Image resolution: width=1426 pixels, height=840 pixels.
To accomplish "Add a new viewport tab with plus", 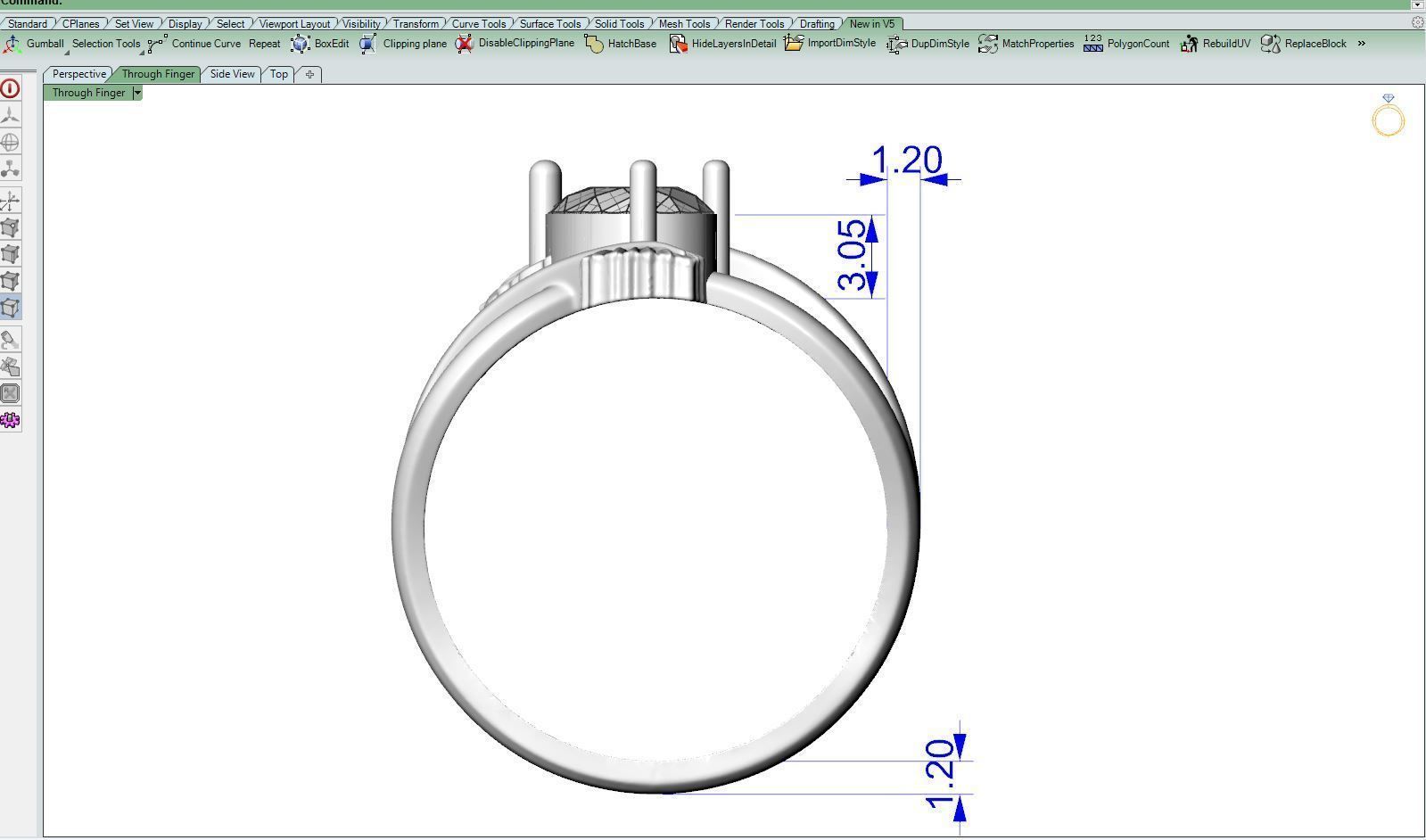I will tap(309, 74).
